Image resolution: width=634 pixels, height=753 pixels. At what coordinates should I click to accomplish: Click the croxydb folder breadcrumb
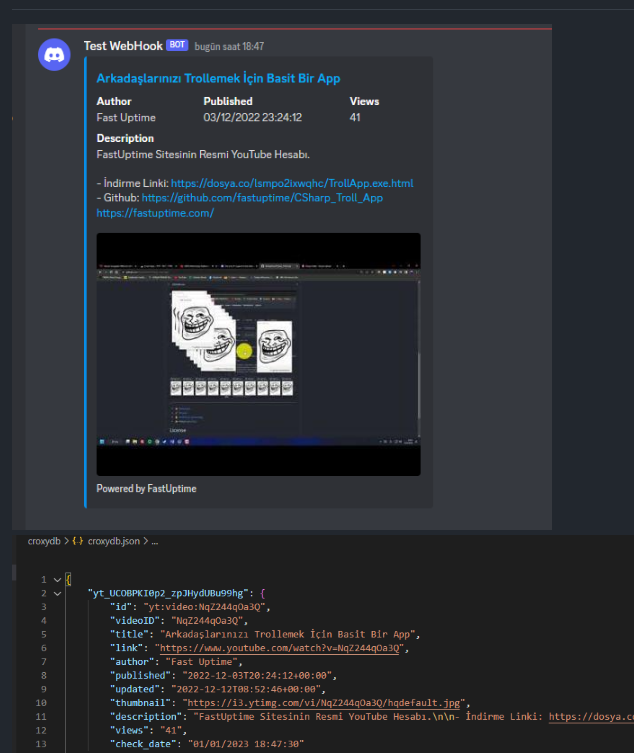click(44, 541)
